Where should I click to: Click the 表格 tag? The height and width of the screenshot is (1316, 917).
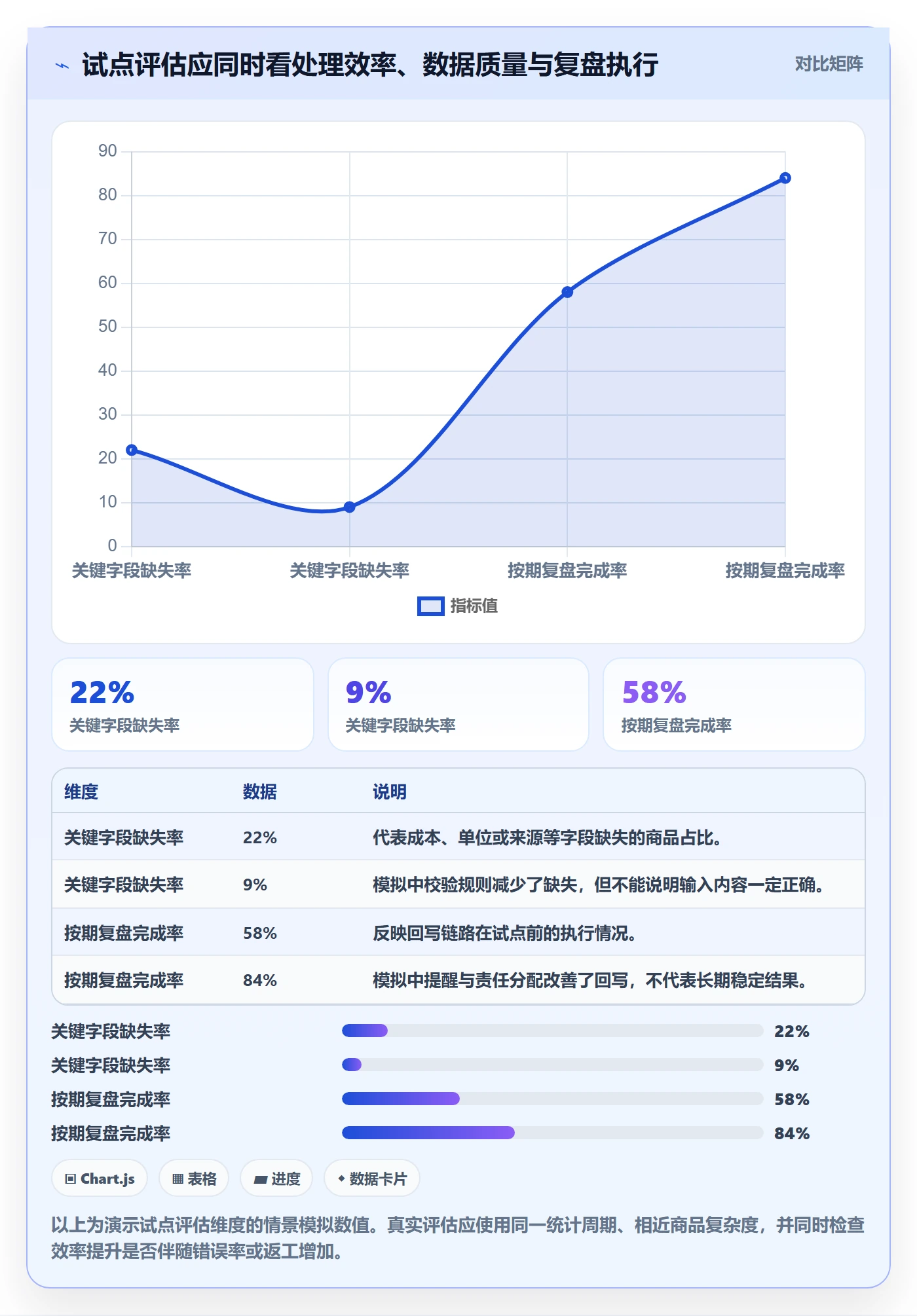point(194,1179)
